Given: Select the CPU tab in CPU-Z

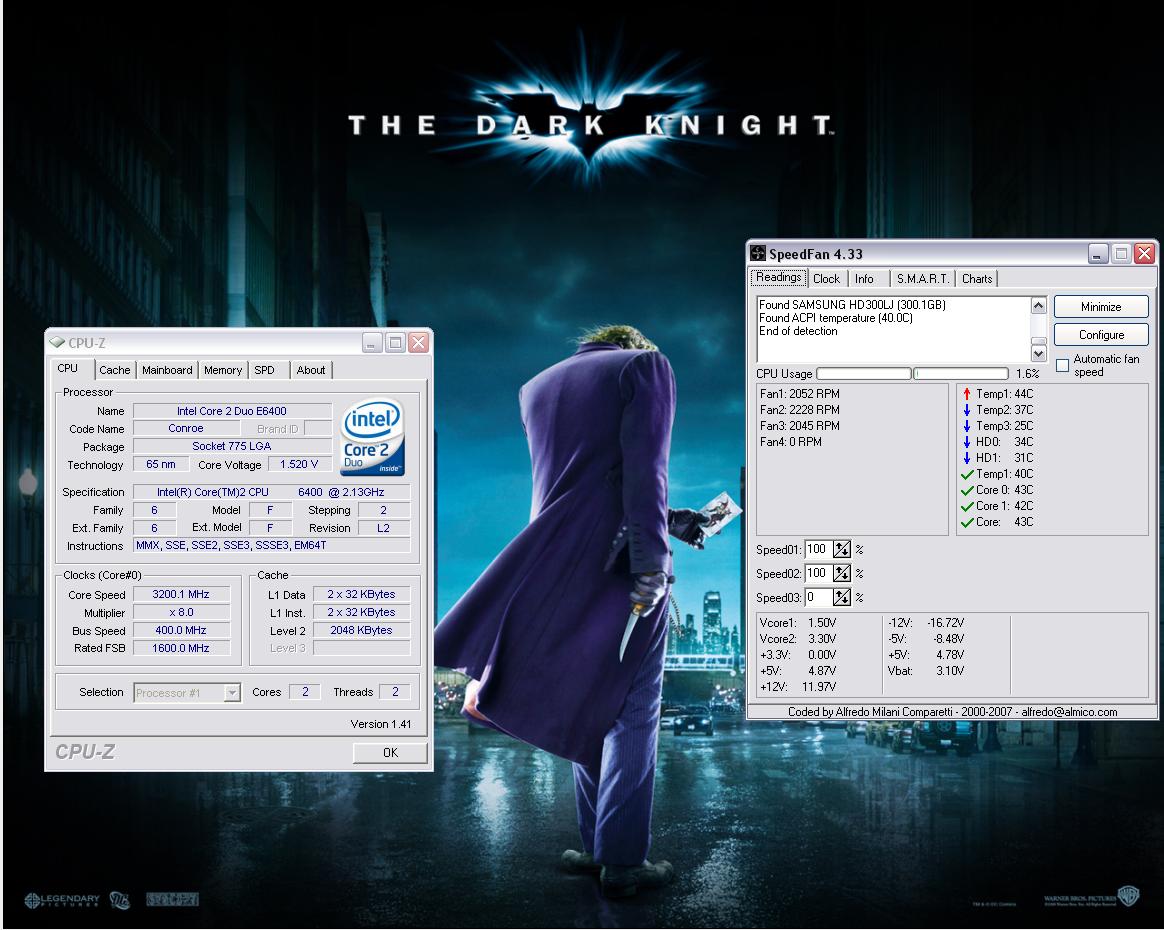Looking at the screenshot, I should pyautogui.click(x=68, y=368).
